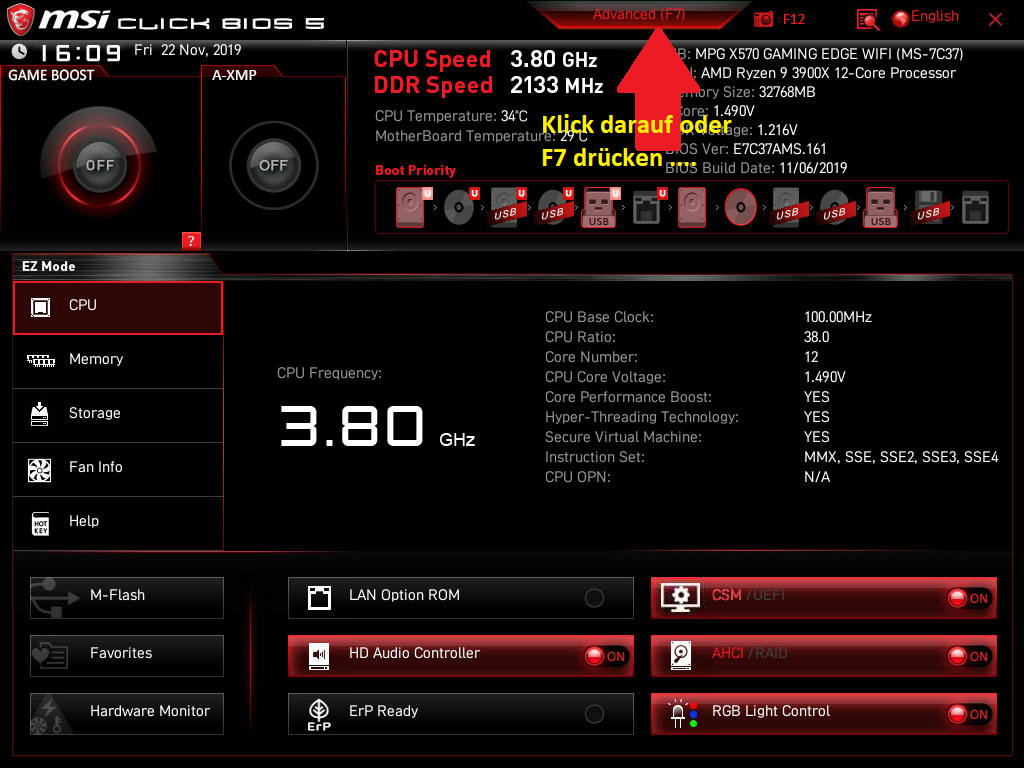This screenshot has height=768, width=1024.
Task: Enable the ErP Ready radio switch
Action: 594,714
